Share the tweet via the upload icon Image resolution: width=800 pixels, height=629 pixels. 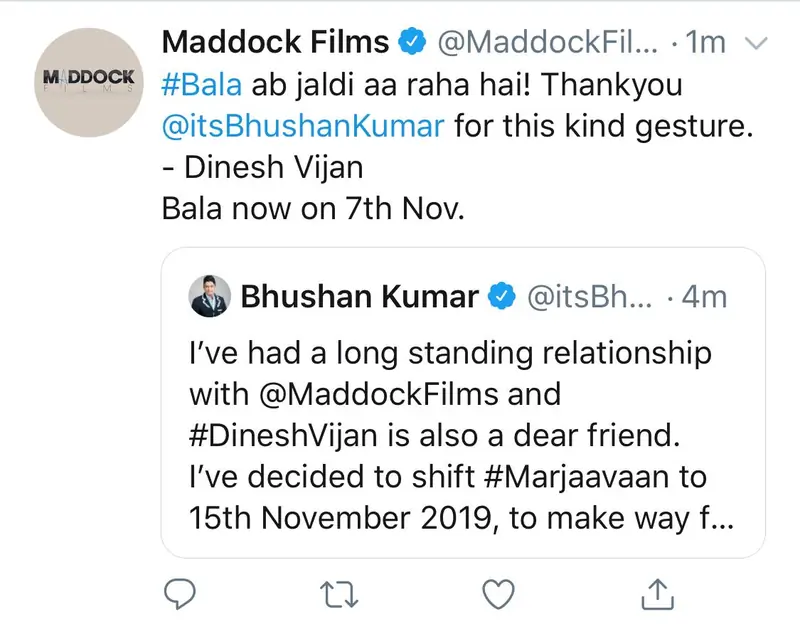[x=656, y=592]
